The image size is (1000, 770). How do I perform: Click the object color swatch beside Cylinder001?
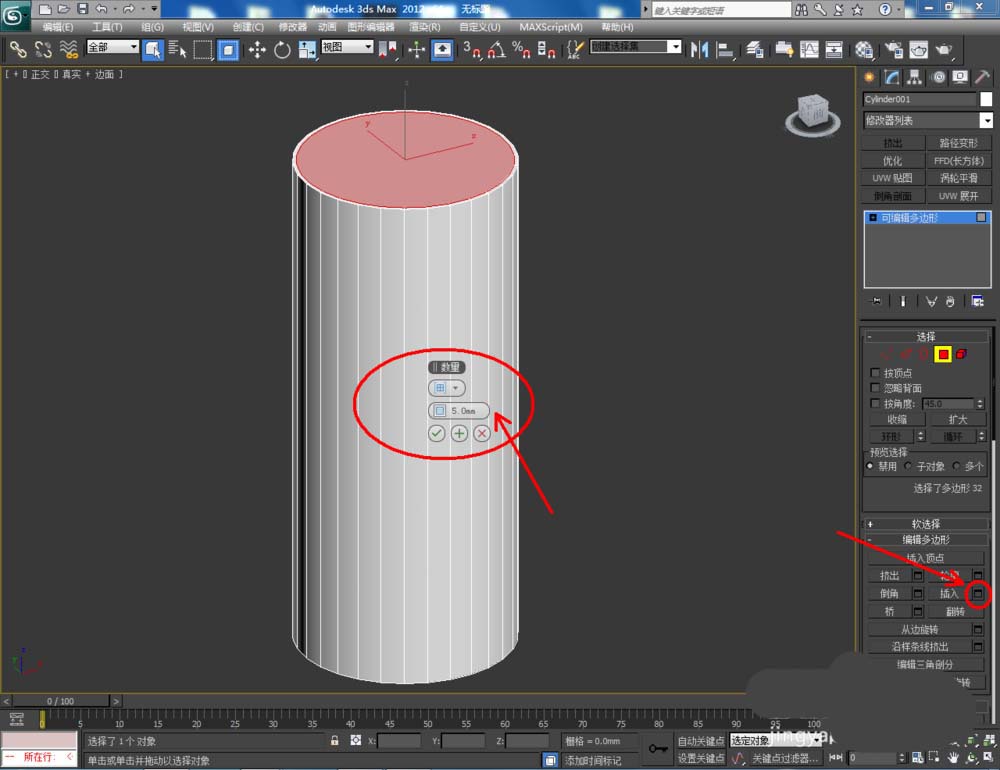click(x=986, y=99)
